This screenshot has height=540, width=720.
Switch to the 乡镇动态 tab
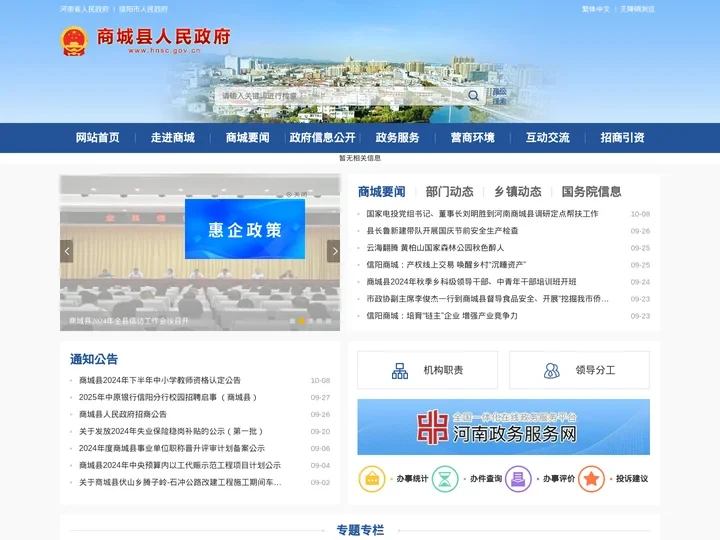point(518,191)
